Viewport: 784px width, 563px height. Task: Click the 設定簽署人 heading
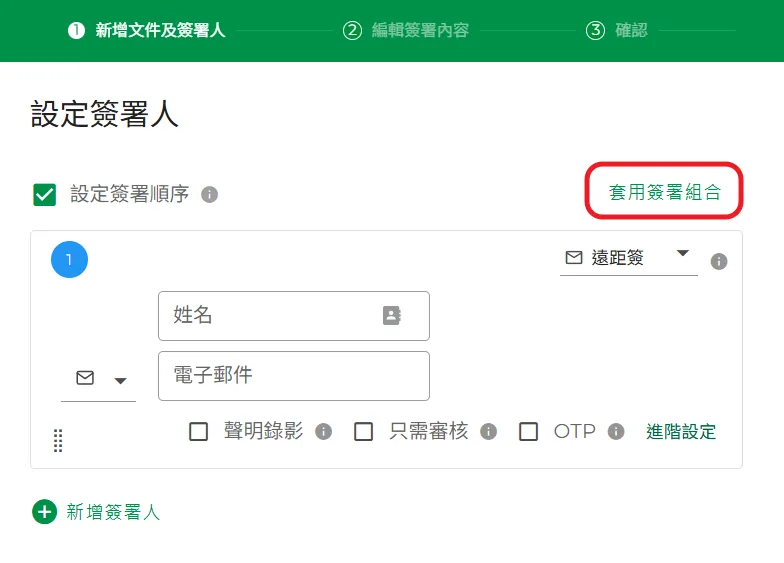tap(104, 114)
